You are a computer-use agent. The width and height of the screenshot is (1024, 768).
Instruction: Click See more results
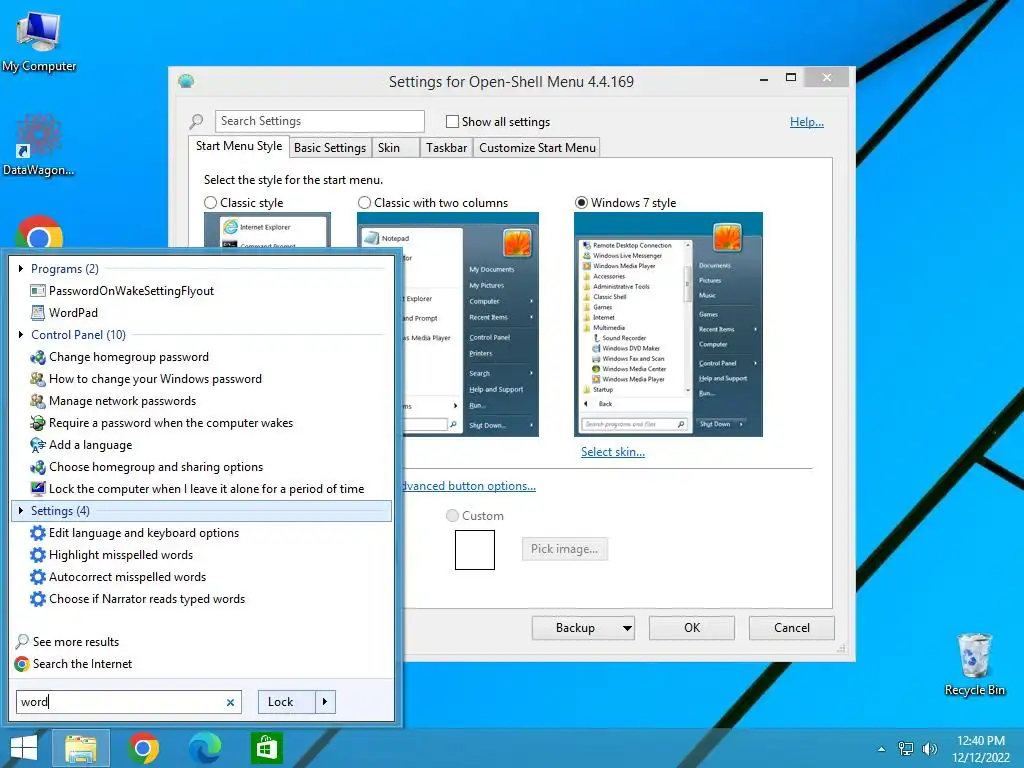pyautogui.click(x=67, y=642)
